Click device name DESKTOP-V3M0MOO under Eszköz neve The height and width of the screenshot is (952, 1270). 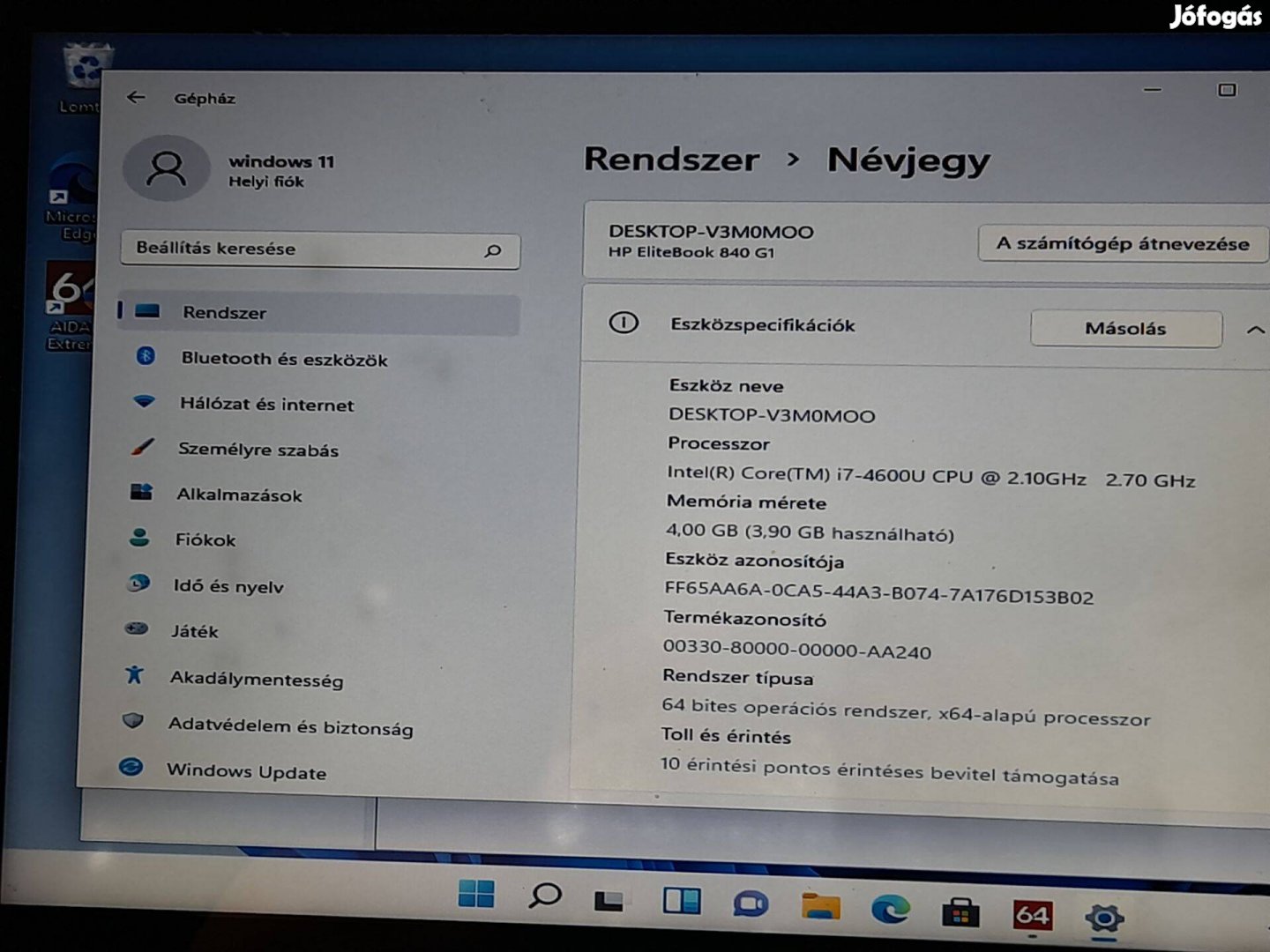772,414
